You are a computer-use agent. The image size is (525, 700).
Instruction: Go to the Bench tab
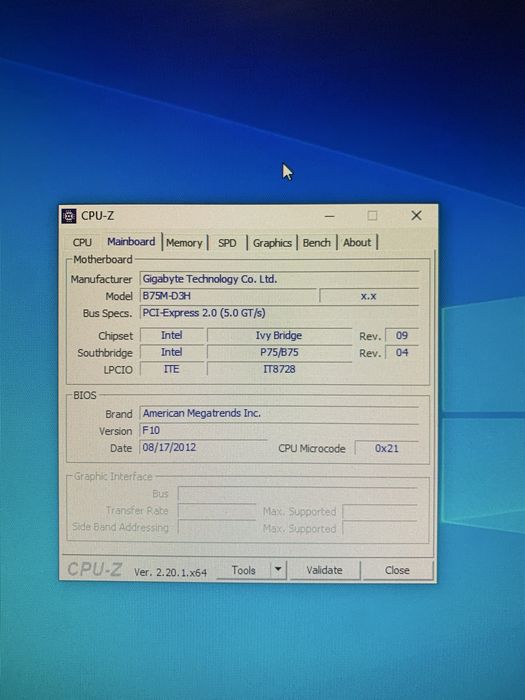click(x=317, y=243)
